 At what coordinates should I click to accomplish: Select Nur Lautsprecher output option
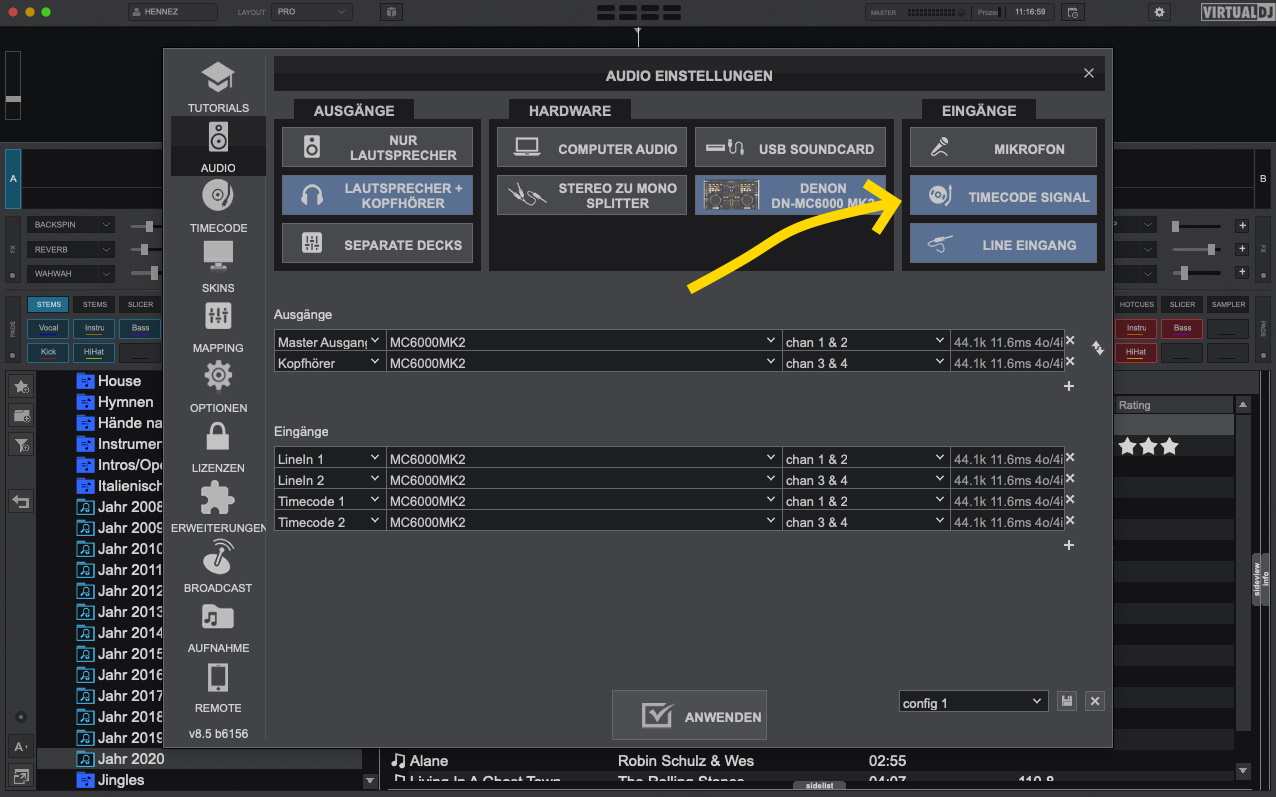click(377, 148)
